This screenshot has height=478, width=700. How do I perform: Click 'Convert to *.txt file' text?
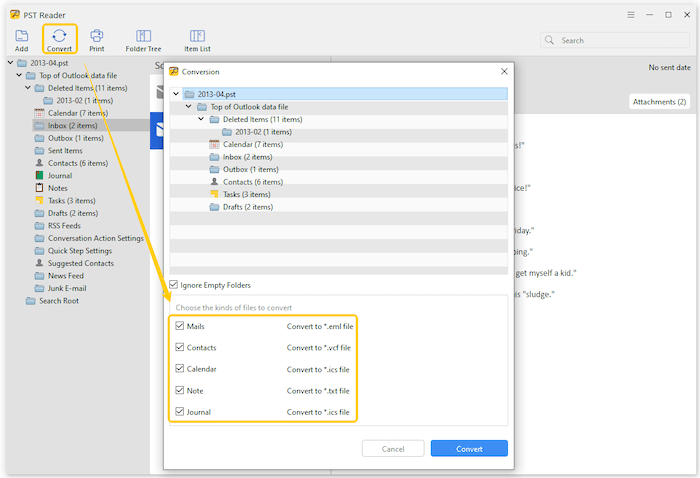pos(318,391)
